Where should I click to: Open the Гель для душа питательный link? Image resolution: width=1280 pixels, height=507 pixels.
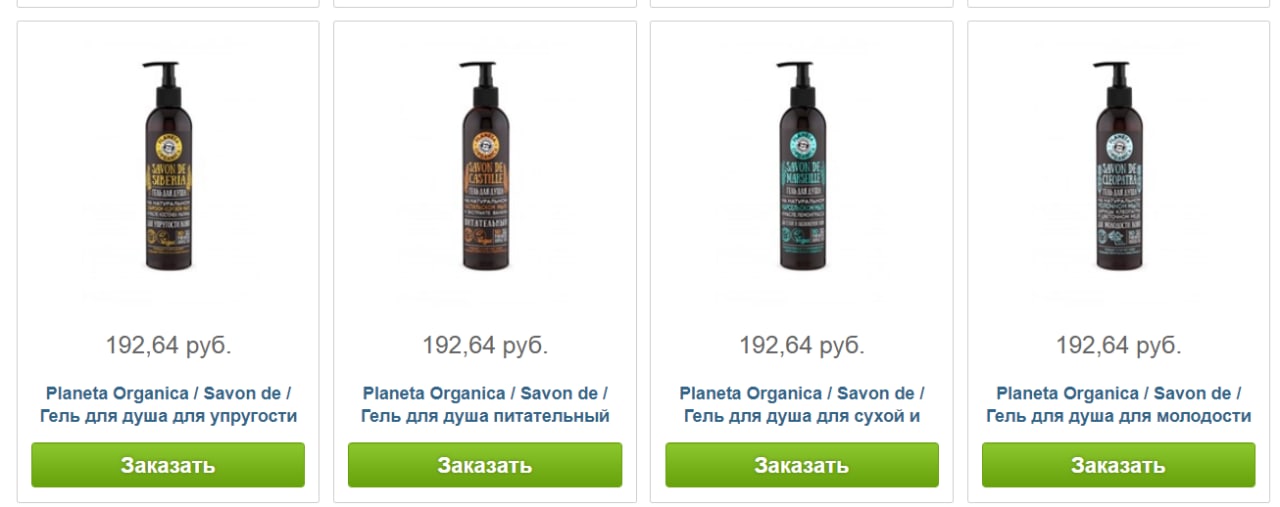click(485, 417)
